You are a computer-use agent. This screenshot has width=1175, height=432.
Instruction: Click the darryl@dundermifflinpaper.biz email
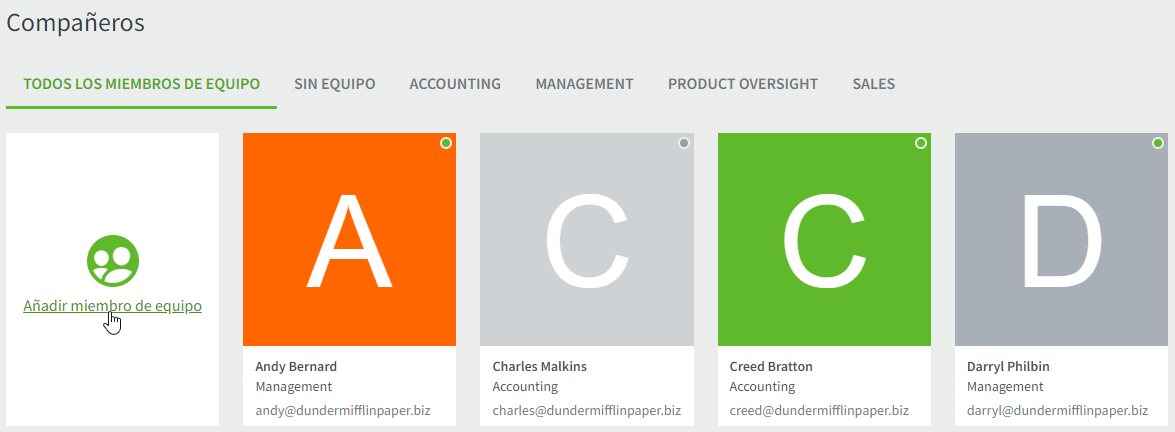coord(1057,411)
